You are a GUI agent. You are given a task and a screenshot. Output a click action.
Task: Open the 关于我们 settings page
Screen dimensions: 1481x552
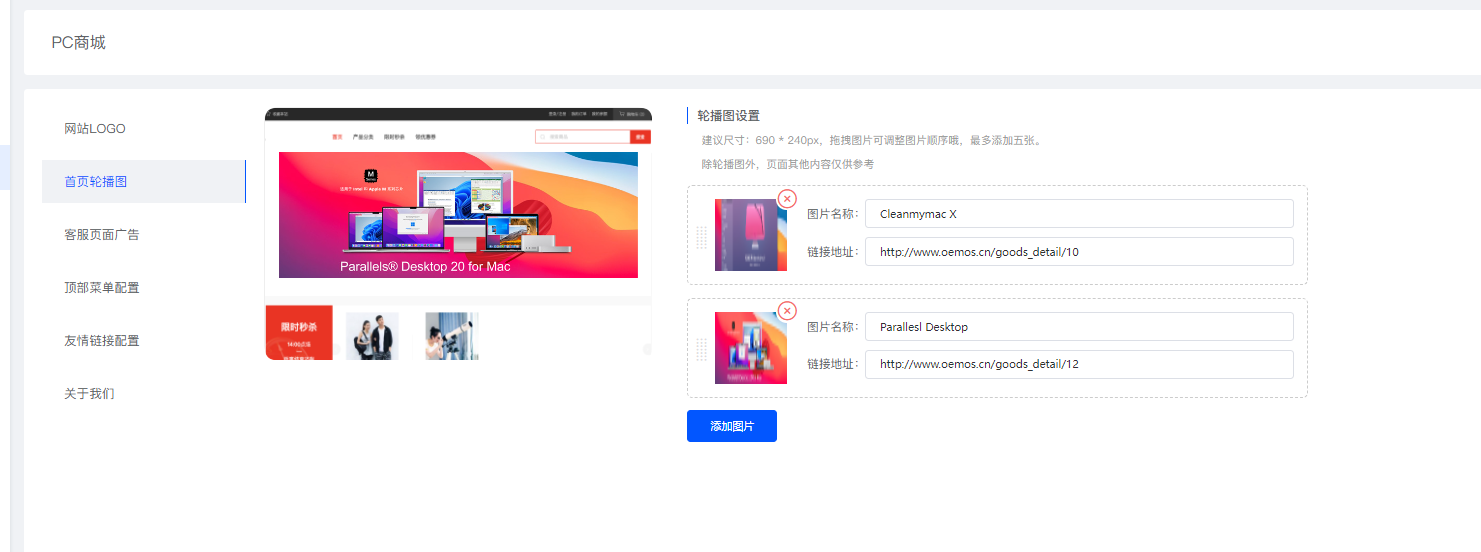click(89, 394)
